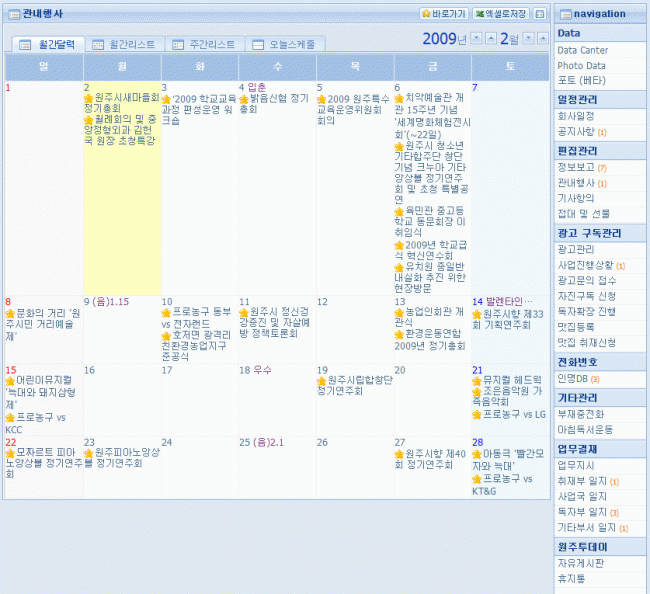Increase the year with the up arrow after 2009년

pyautogui.click(x=491, y=39)
